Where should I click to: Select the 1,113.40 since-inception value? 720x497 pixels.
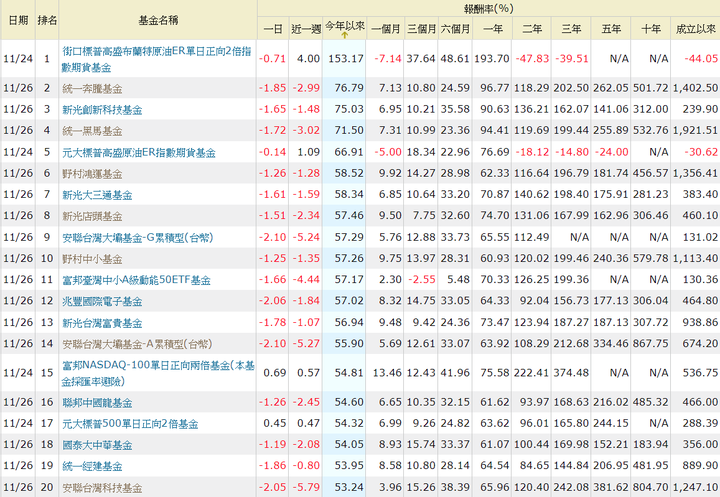click(695, 258)
